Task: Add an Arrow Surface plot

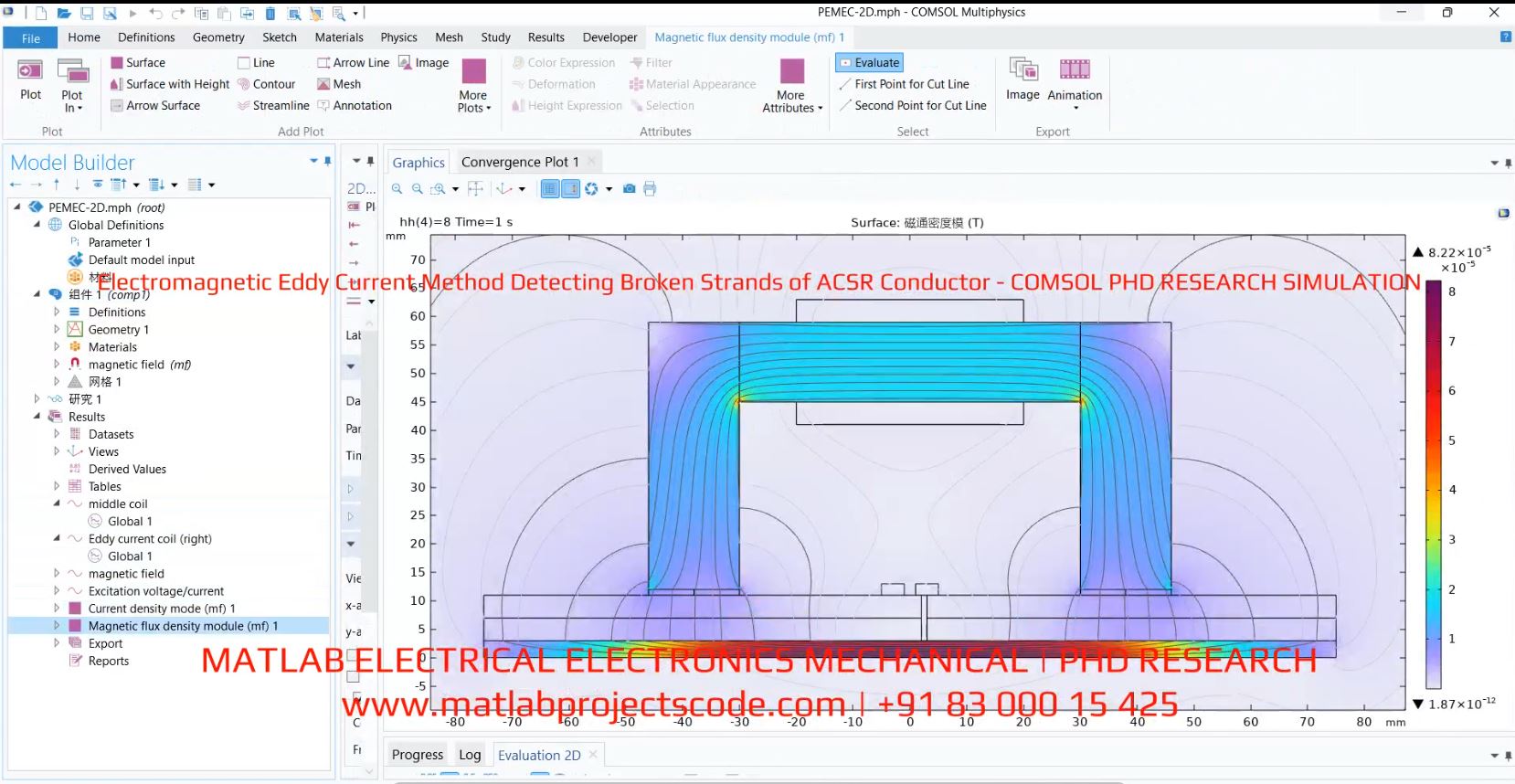Action: tap(155, 106)
